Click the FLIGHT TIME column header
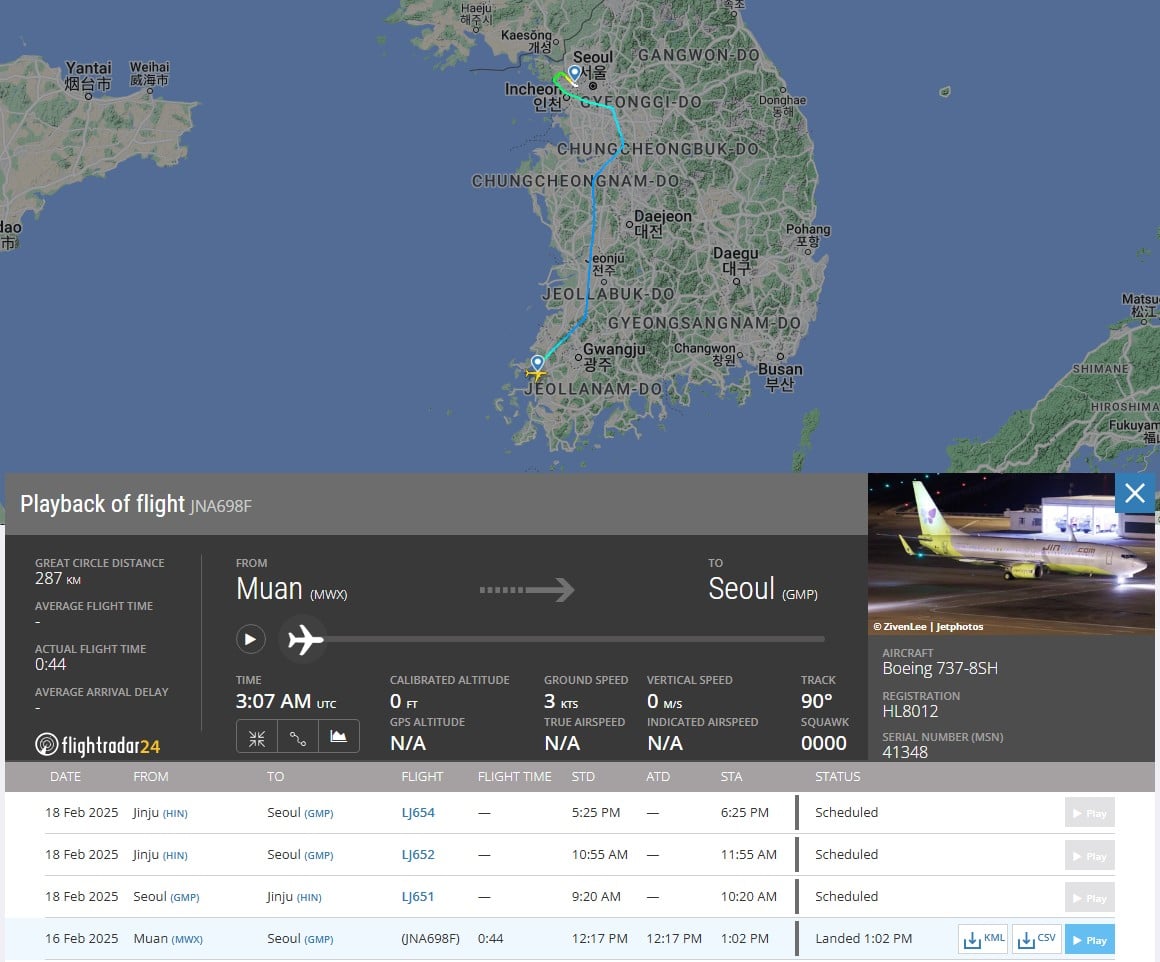This screenshot has width=1160, height=962. (x=515, y=776)
